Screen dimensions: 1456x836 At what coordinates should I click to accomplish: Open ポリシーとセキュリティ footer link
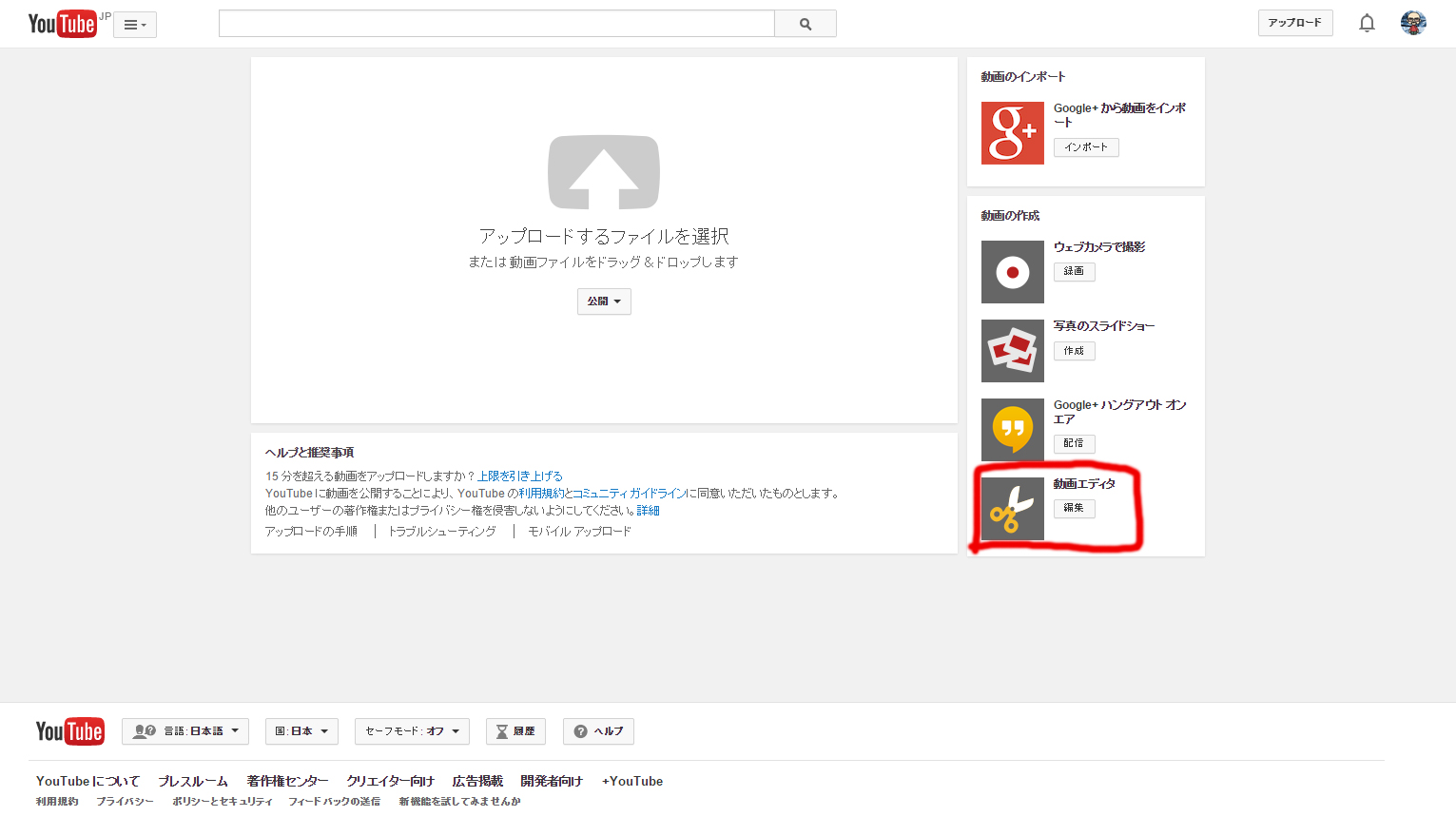tap(223, 802)
